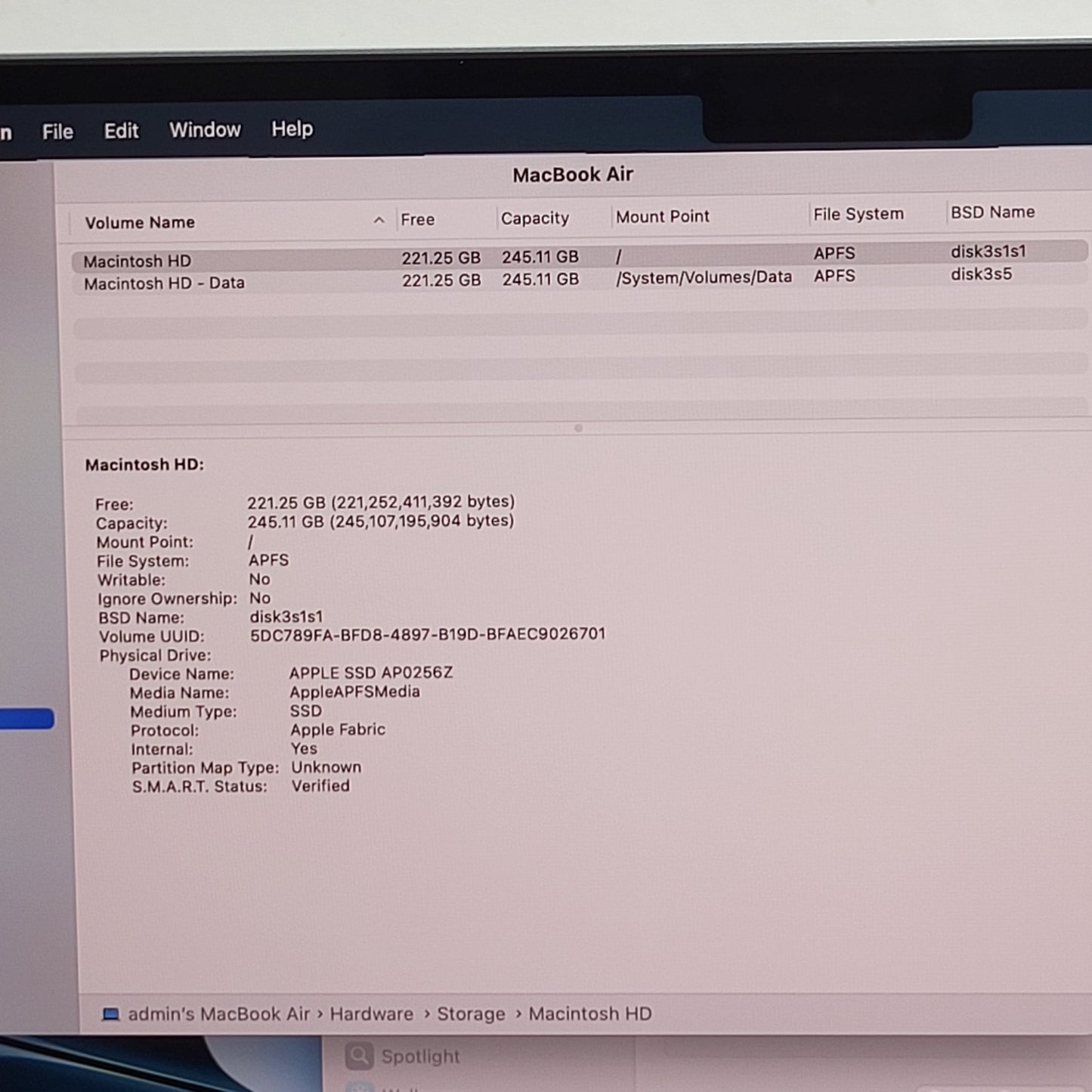Click the split pane divider handle dot

pos(578,428)
